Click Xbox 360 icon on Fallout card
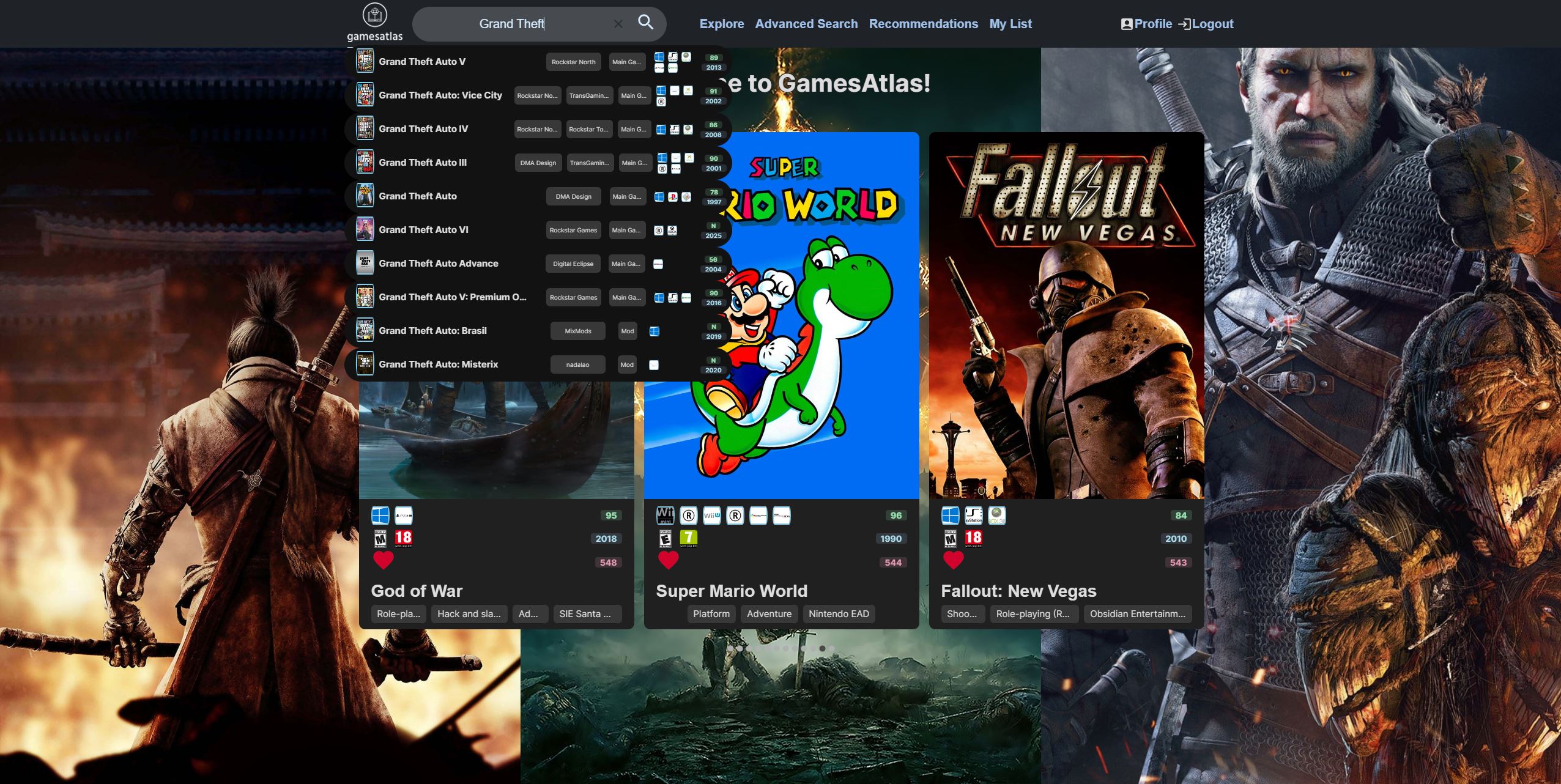Viewport: 1561px width, 784px height. point(996,516)
